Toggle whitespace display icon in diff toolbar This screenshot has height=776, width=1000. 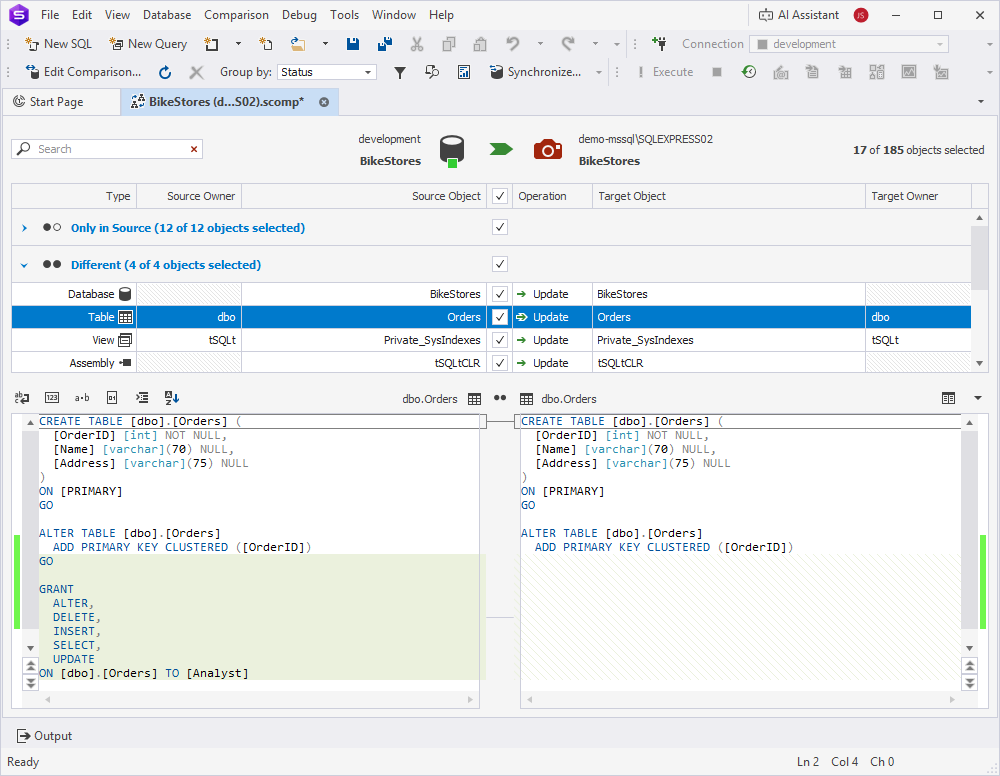[x=82, y=398]
